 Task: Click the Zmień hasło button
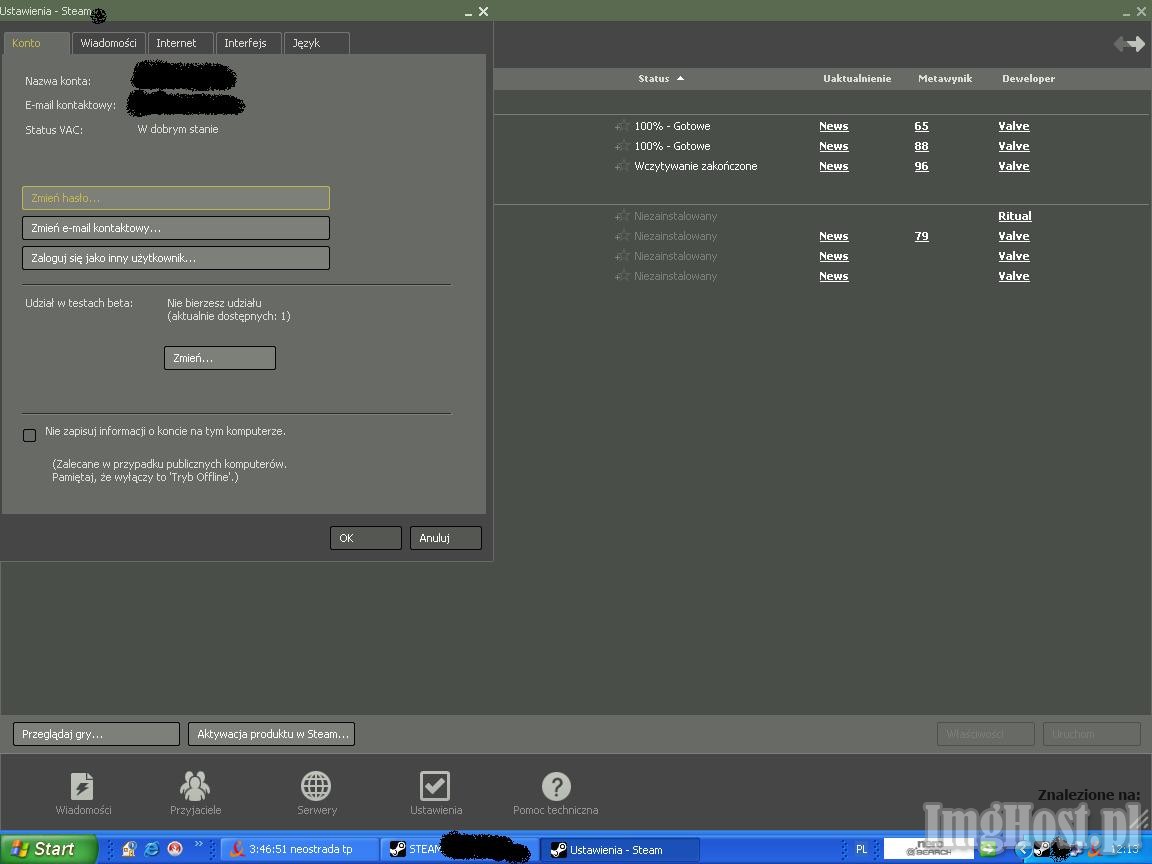tap(176, 198)
